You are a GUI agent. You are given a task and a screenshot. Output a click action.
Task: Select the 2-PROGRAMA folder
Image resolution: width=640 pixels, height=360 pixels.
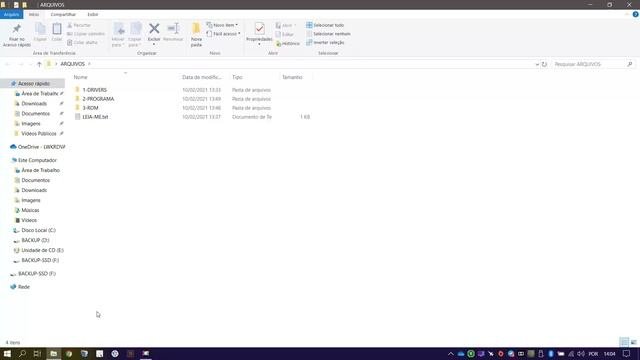click(98, 99)
